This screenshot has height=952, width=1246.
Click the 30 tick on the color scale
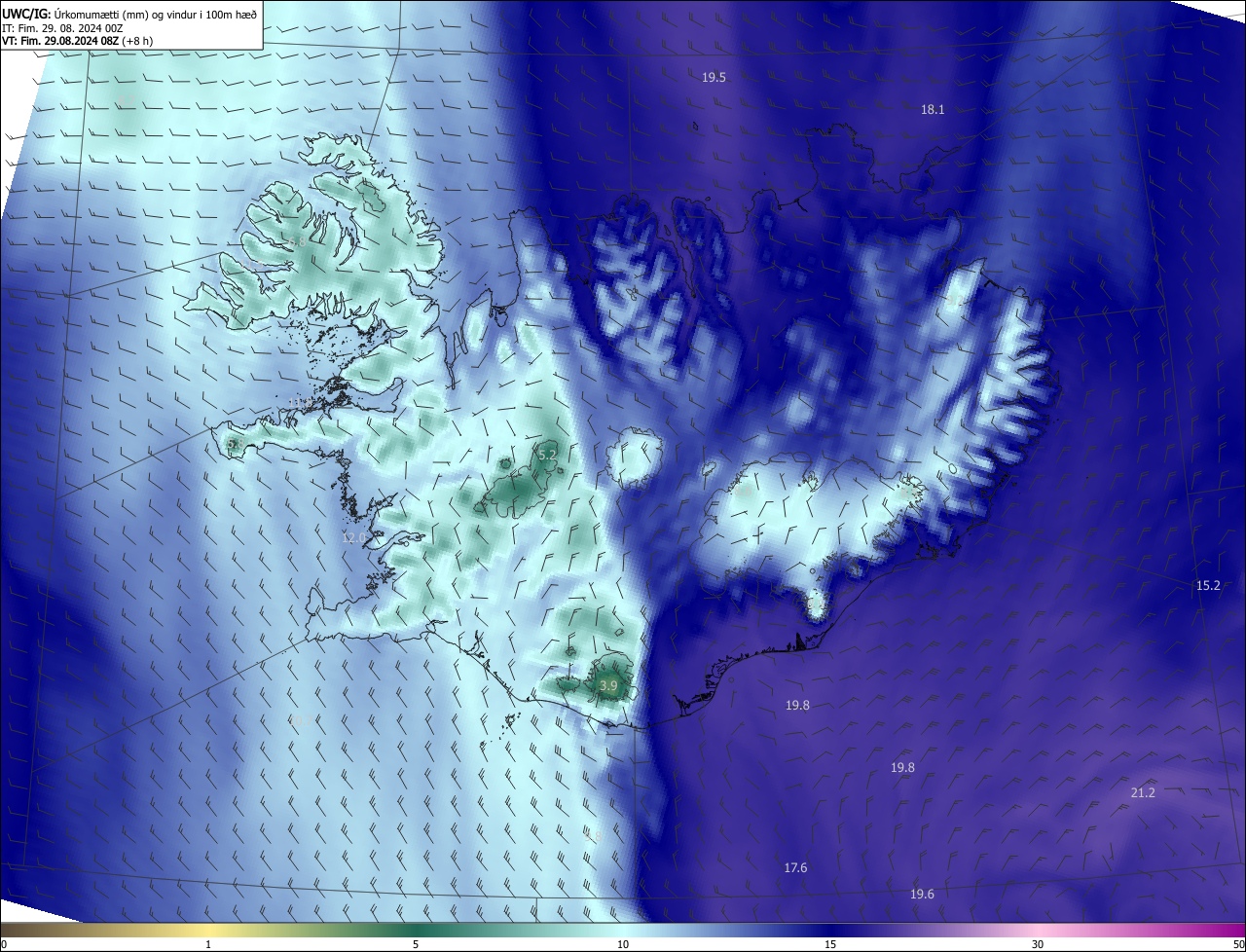coord(1038,945)
